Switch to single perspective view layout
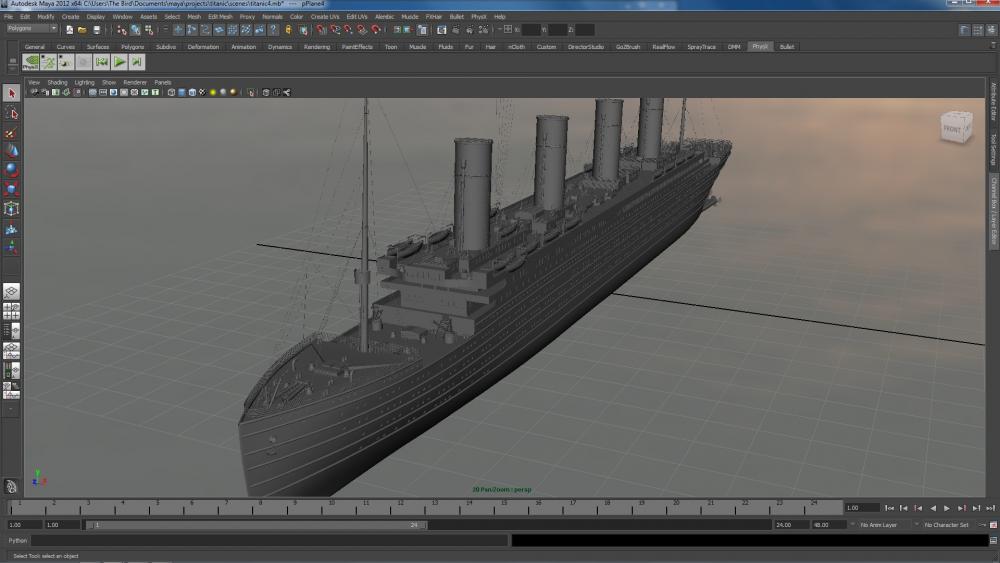 (11, 291)
